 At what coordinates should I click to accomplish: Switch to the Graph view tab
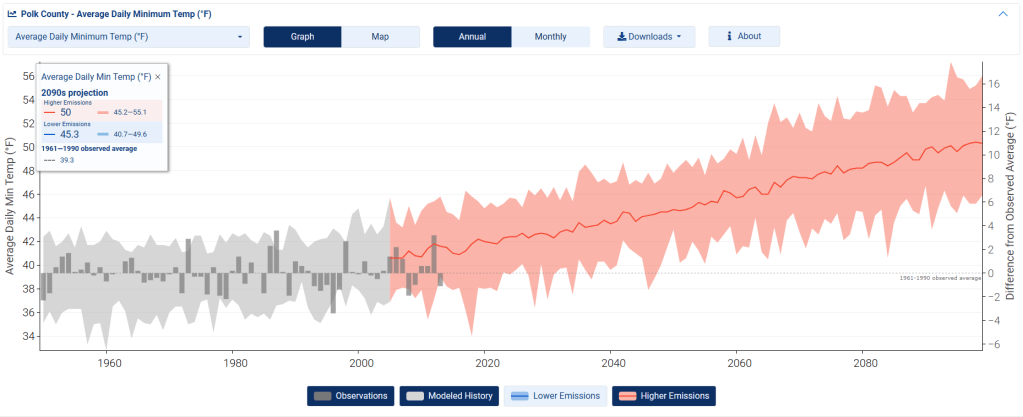[302, 37]
